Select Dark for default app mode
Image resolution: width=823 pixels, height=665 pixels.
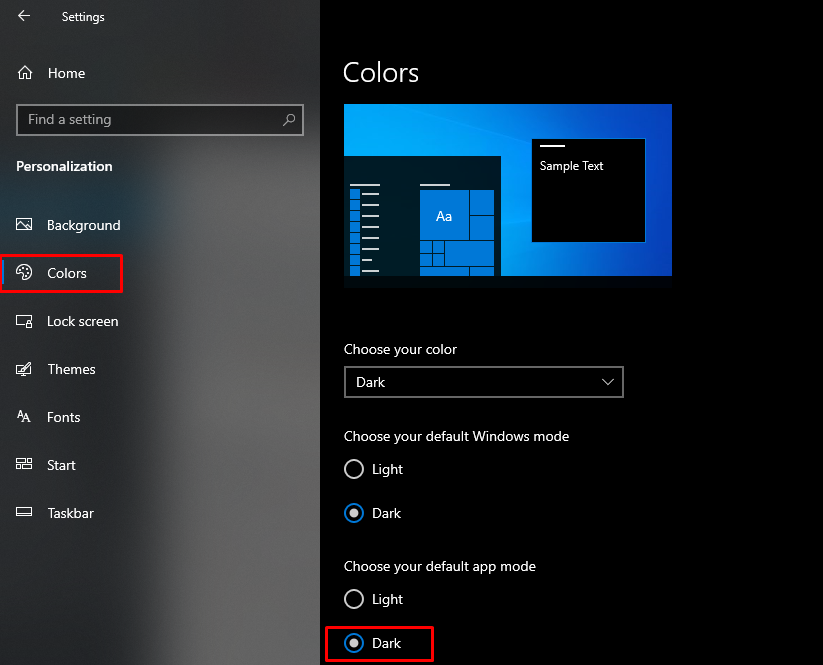click(354, 643)
